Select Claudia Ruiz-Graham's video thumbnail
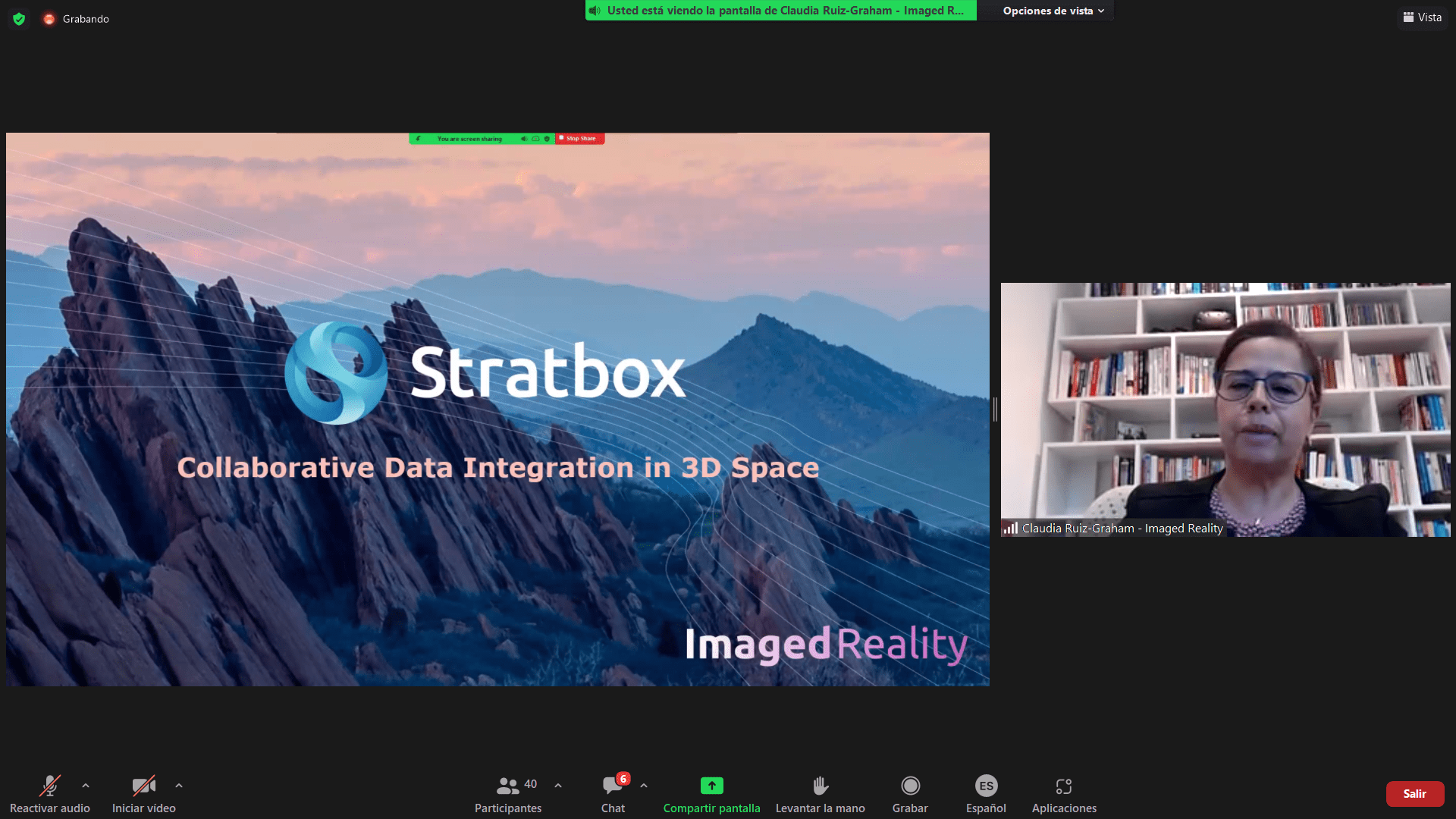1456x819 pixels. (x=1225, y=409)
